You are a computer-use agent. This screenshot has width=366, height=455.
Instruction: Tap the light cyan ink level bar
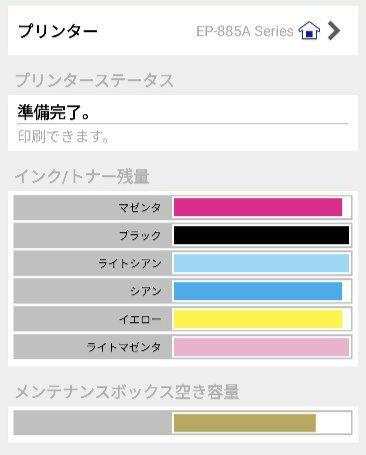pos(262,263)
